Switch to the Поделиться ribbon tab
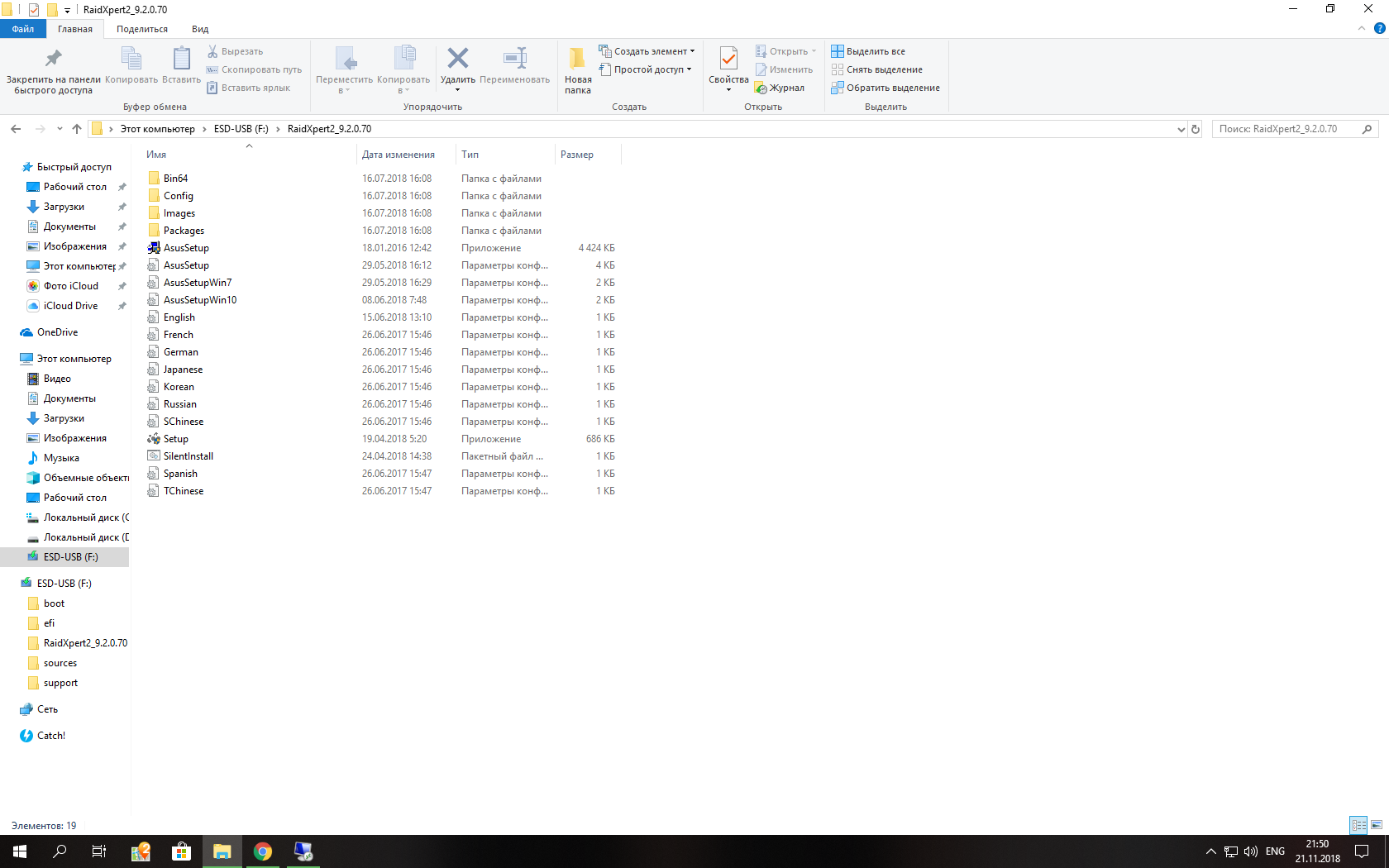The width and height of the screenshot is (1389, 868). click(x=142, y=29)
